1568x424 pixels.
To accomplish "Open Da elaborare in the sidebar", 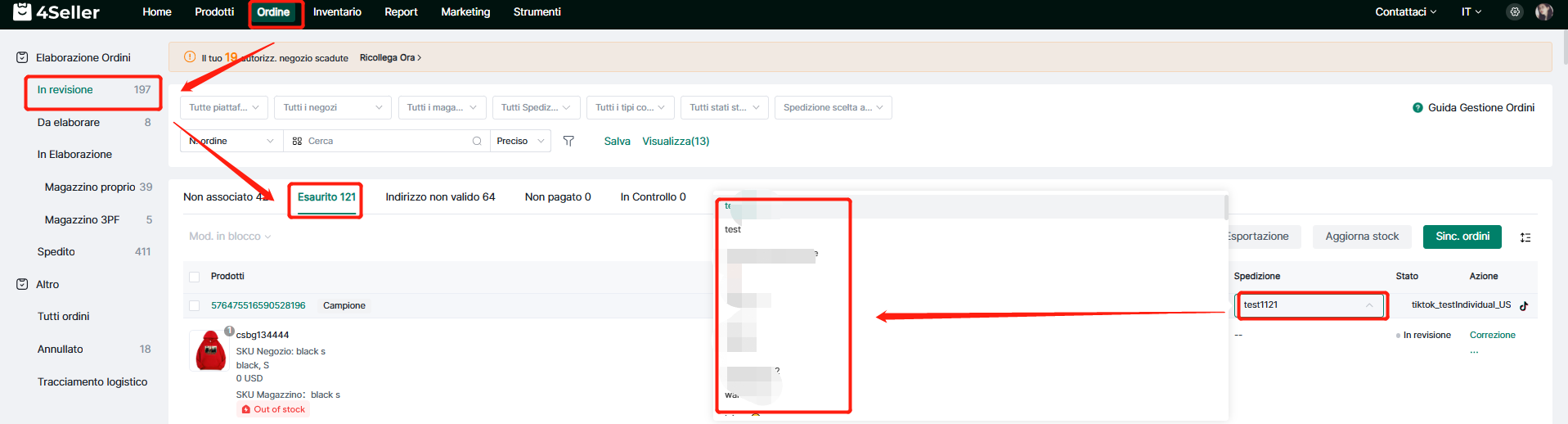I will [69, 123].
